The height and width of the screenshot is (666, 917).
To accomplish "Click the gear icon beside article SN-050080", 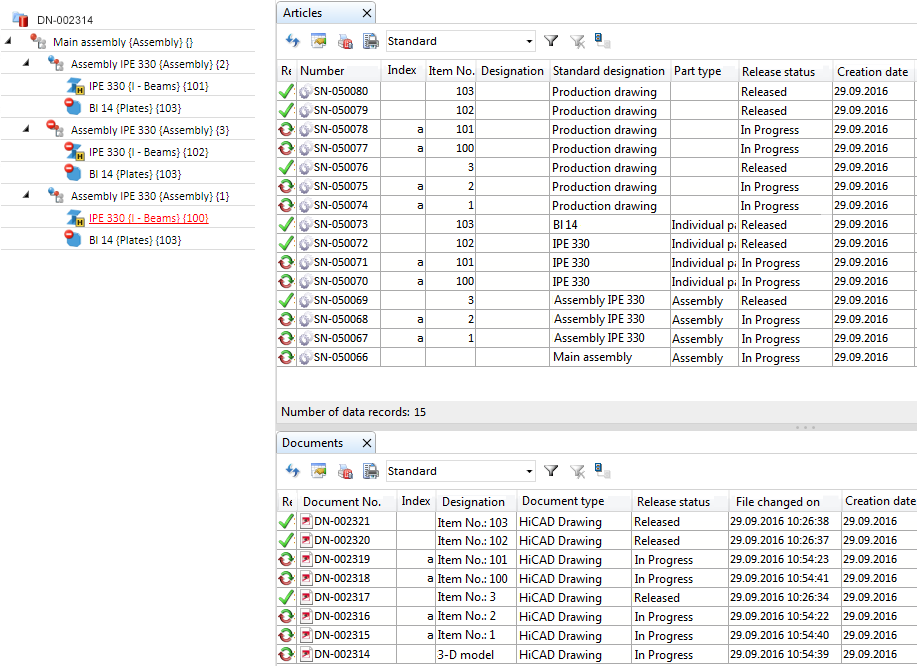I will (305, 92).
